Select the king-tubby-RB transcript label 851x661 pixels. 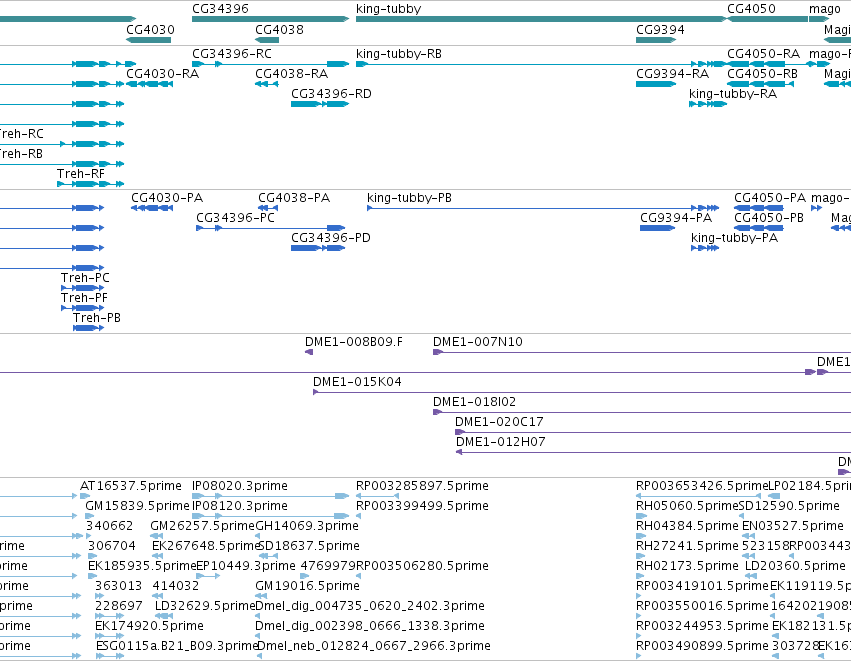pos(399,54)
